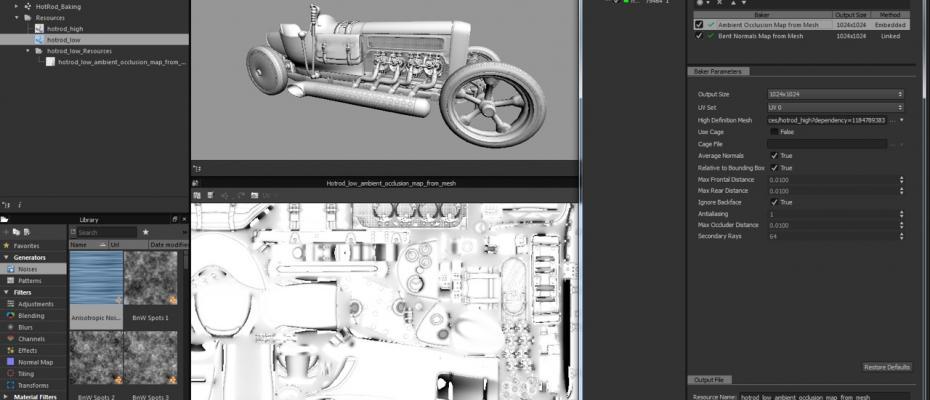This screenshot has width=930, height=400.
Task: Open High Definition Mesh dropdown arrow
Action: [x=902, y=120]
